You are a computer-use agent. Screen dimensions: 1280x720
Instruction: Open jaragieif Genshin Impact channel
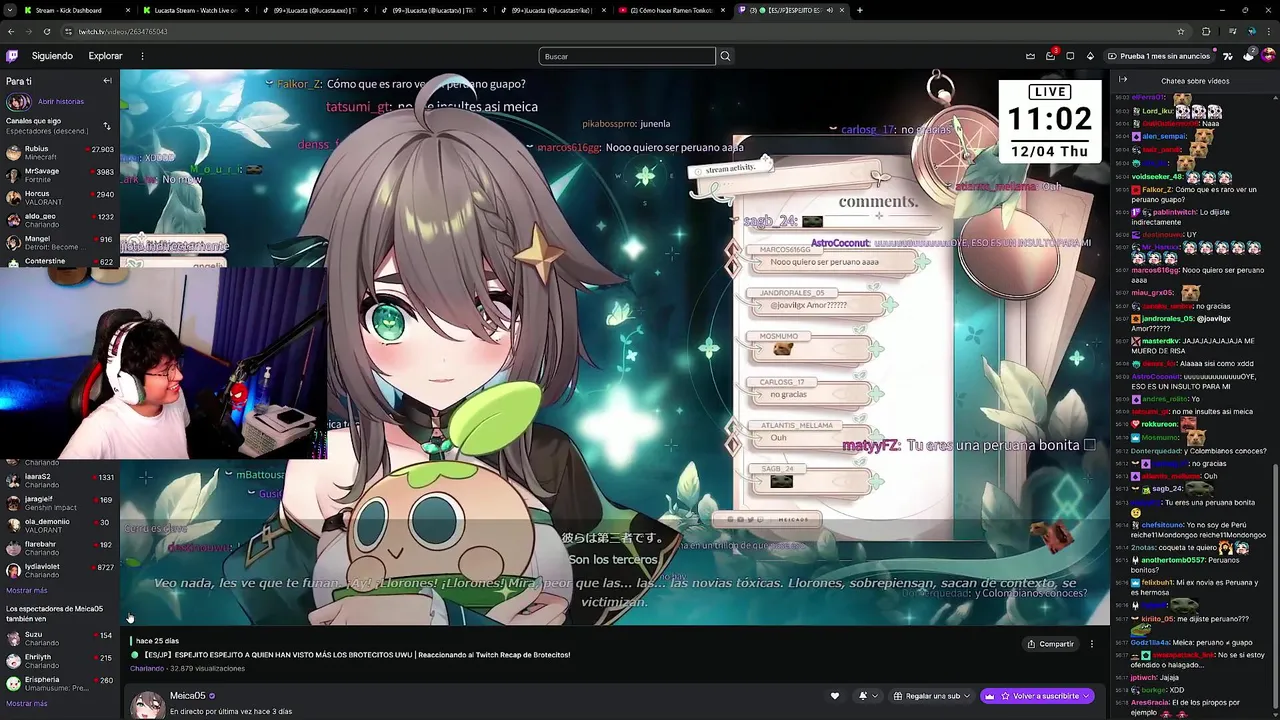[60, 503]
